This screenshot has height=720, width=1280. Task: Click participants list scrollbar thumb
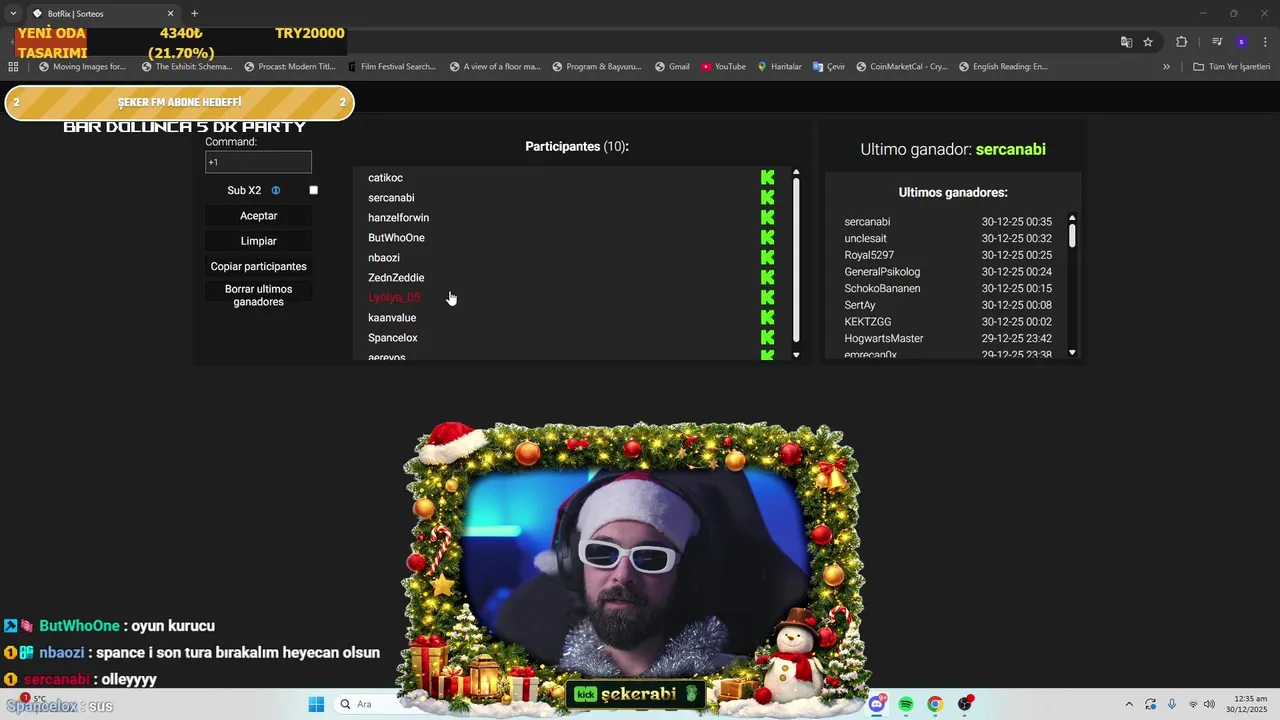(796, 260)
